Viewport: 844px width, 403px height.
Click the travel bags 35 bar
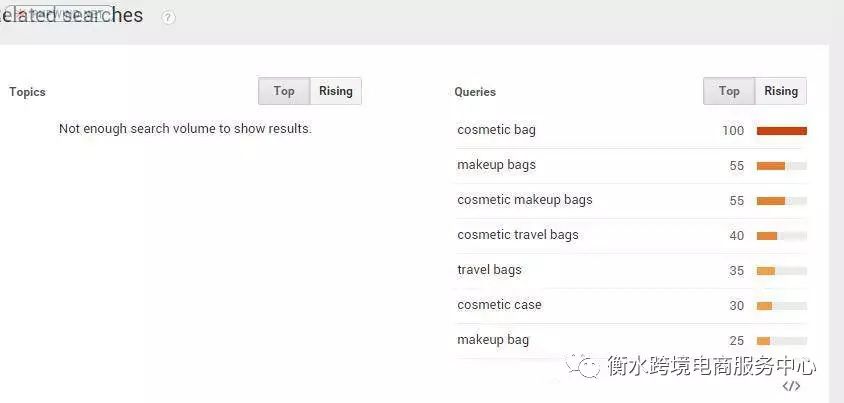(782, 271)
